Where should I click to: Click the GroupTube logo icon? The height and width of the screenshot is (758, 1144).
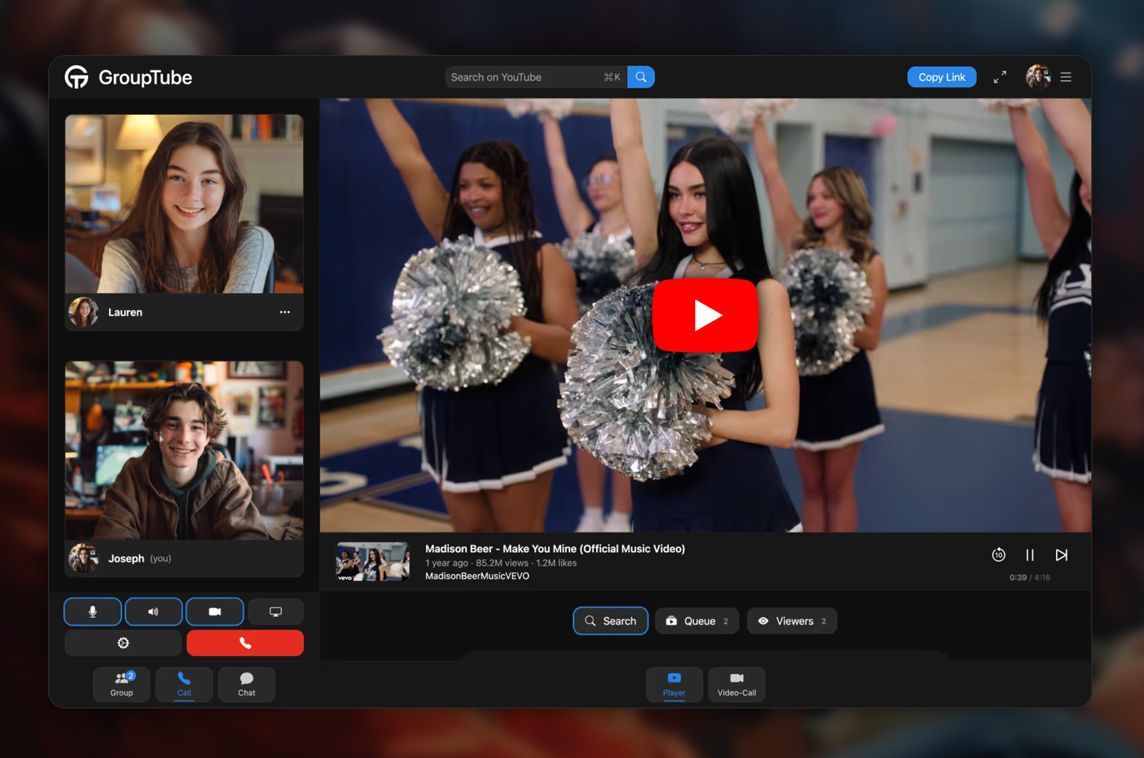click(77, 77)
